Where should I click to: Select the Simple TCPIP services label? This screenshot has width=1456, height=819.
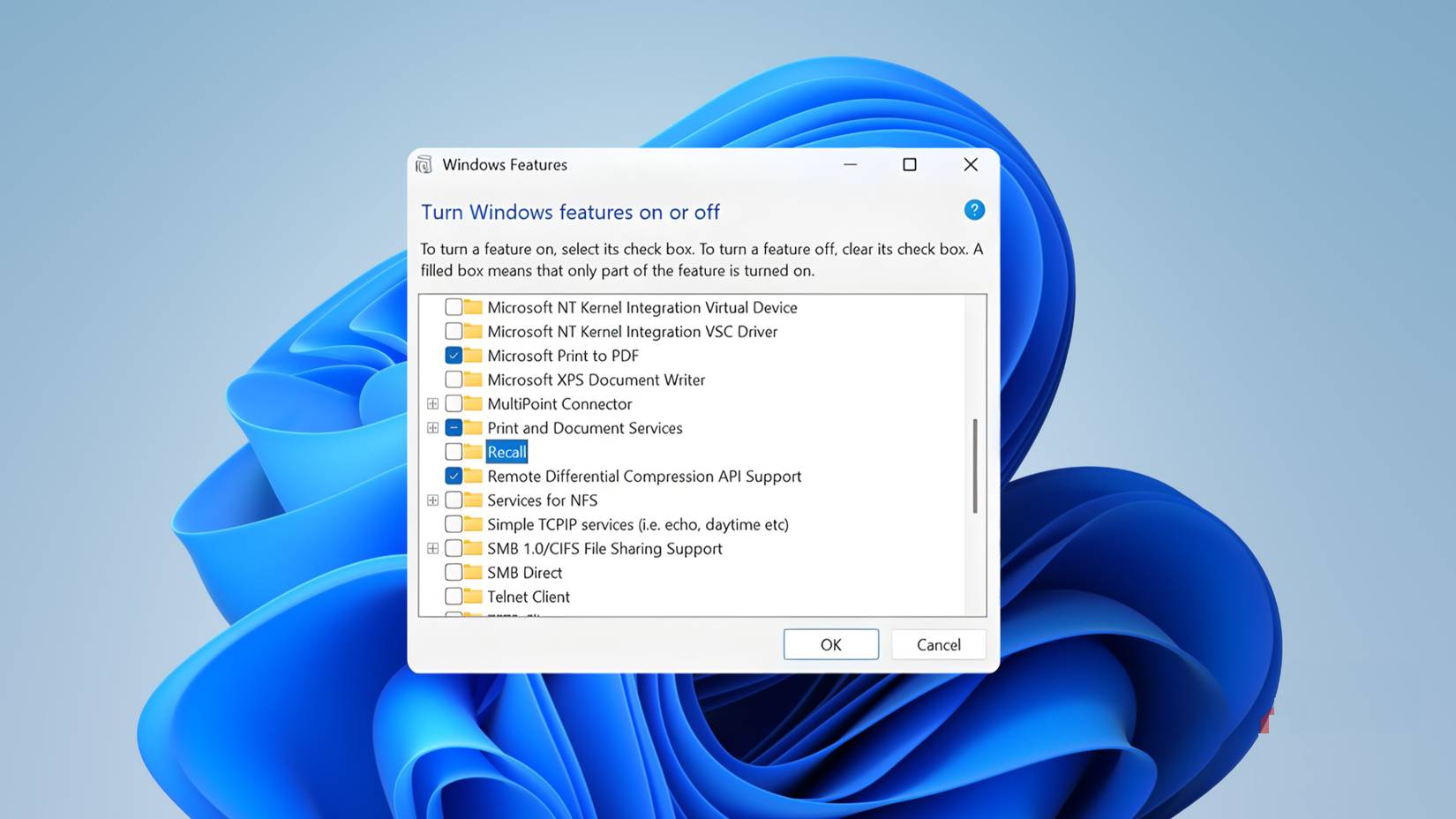638,524
